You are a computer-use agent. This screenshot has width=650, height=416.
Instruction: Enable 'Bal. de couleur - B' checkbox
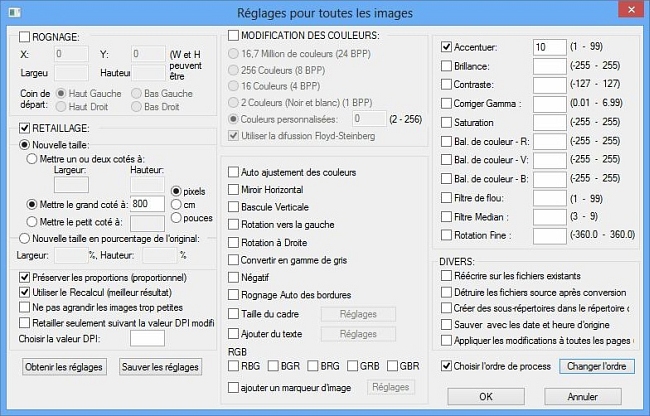pos(446,179)
